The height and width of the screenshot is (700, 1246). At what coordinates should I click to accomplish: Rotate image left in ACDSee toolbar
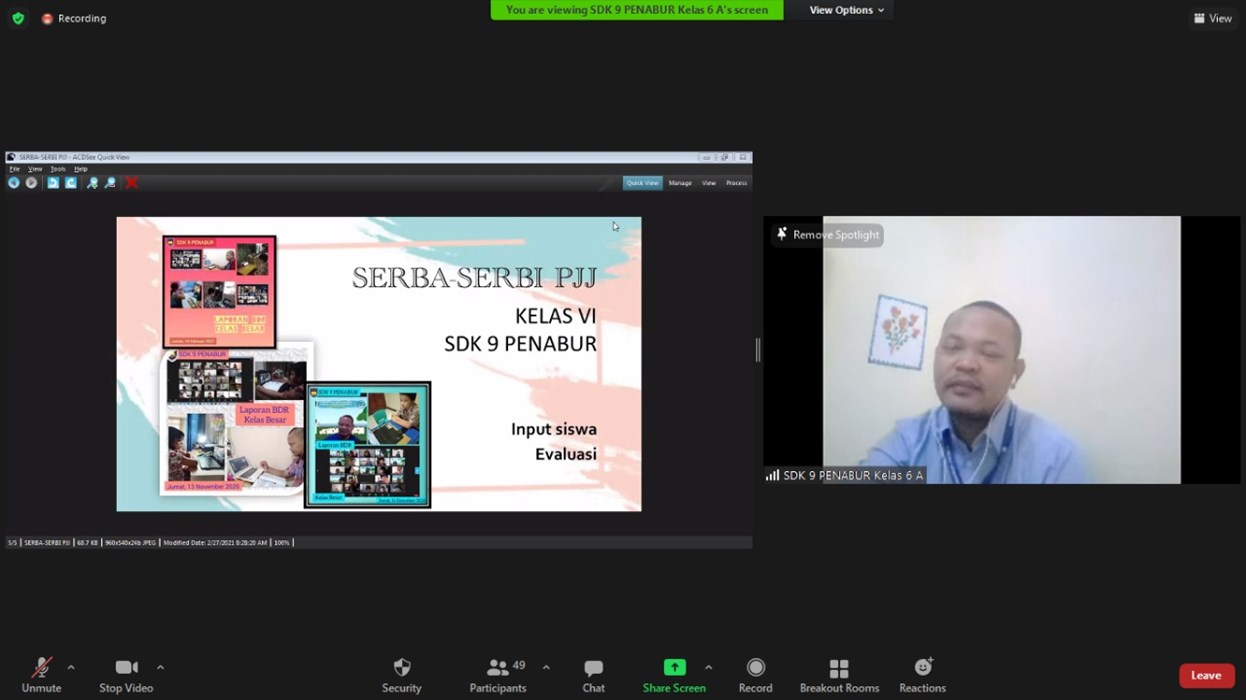click(x=53, y=183)
